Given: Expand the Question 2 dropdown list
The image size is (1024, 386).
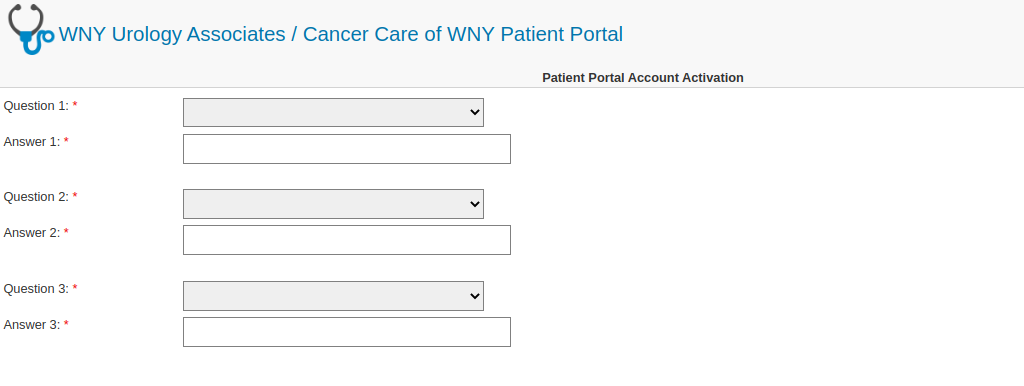Looking at the screenshot, I should pos(333,204).
